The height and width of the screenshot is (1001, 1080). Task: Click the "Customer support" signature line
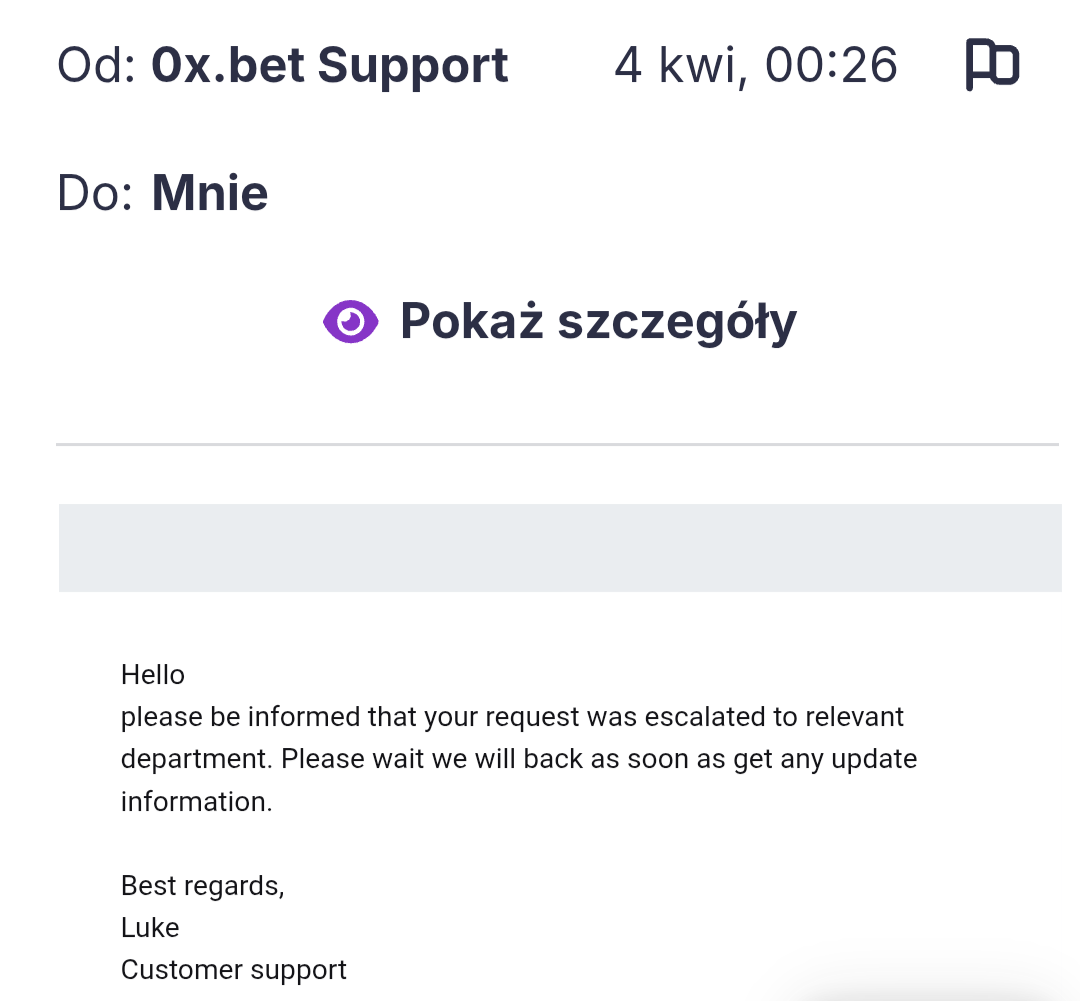(234, 970)
